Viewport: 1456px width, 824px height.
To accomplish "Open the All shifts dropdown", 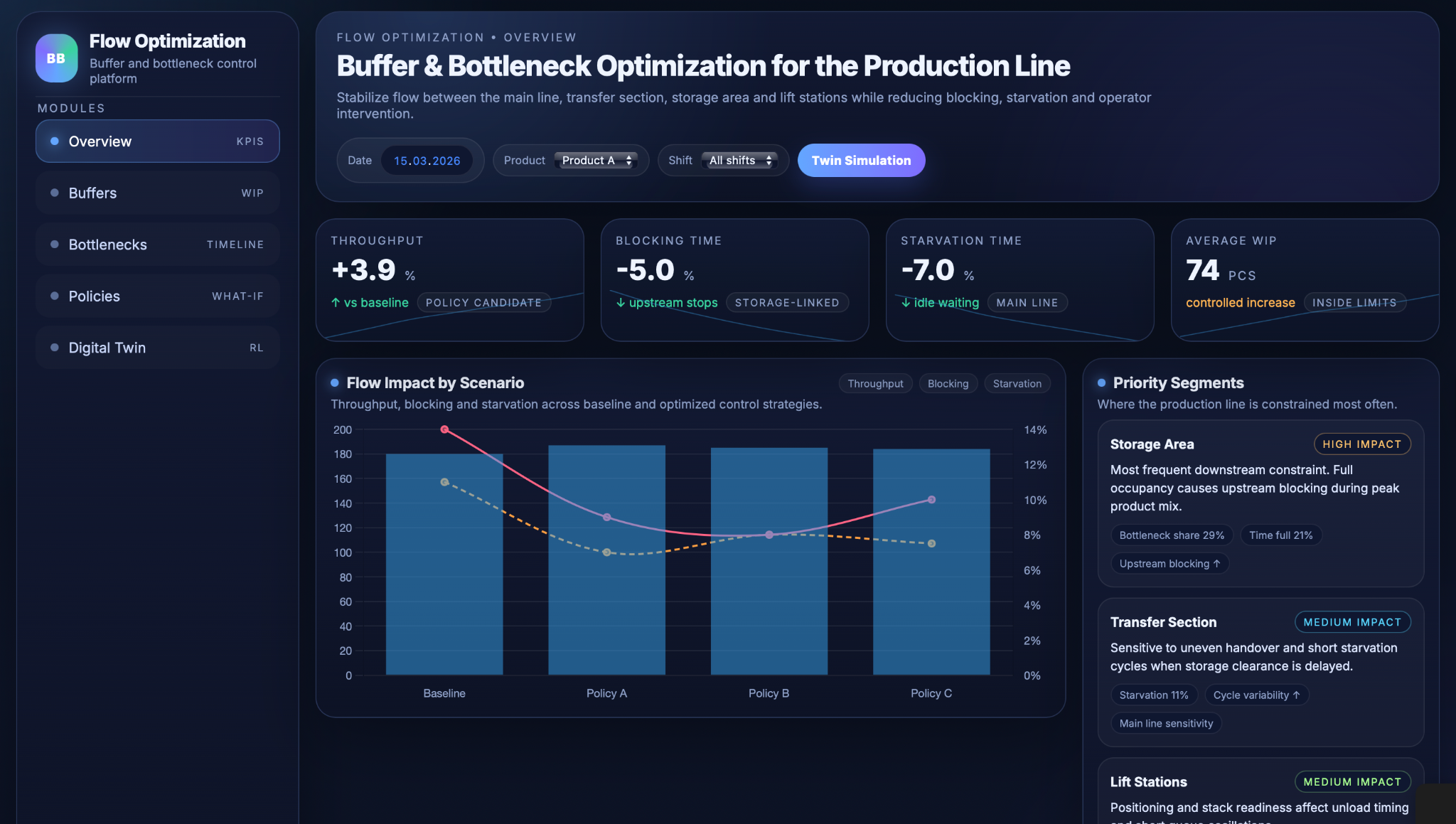I will 739,161.
